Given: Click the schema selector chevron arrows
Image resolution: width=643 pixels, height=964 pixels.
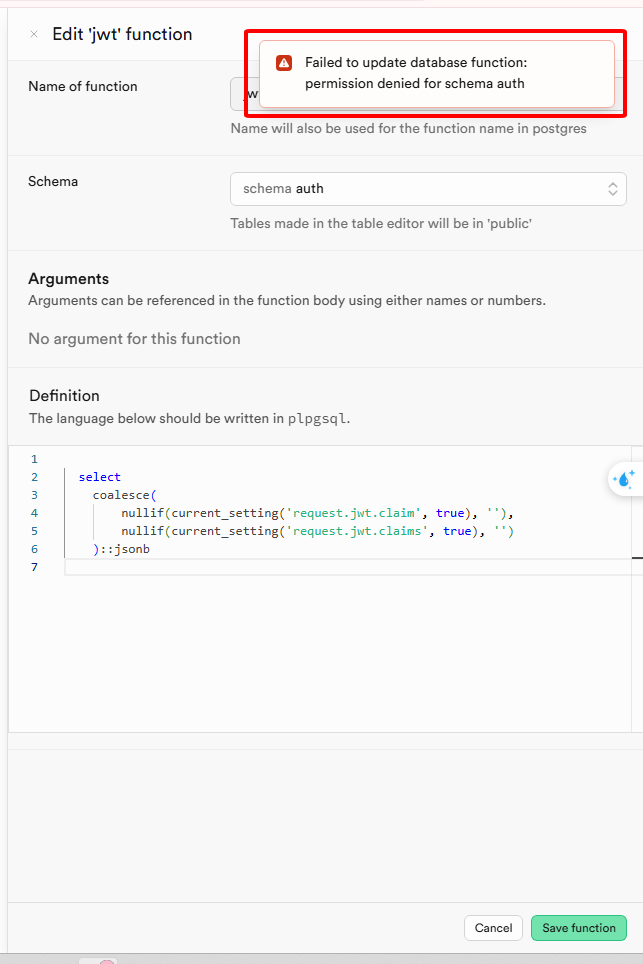Looking at the screenshot, I should (612, 189).
